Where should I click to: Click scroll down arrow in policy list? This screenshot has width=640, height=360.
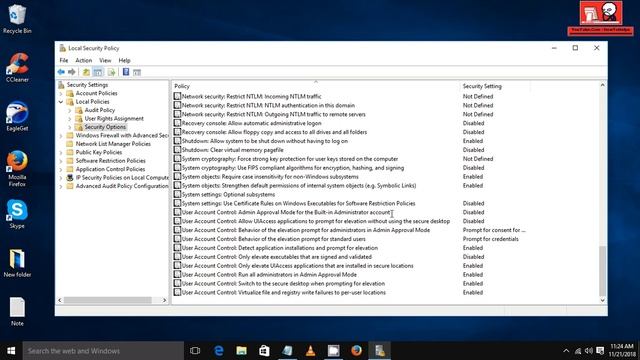(x=602, y=300)
